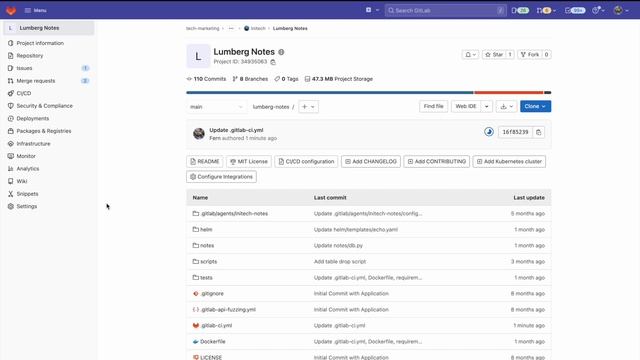Viewport: 640px width, 360px height.
Task: Open notification bell dropdown
Action: coord(470,54)
